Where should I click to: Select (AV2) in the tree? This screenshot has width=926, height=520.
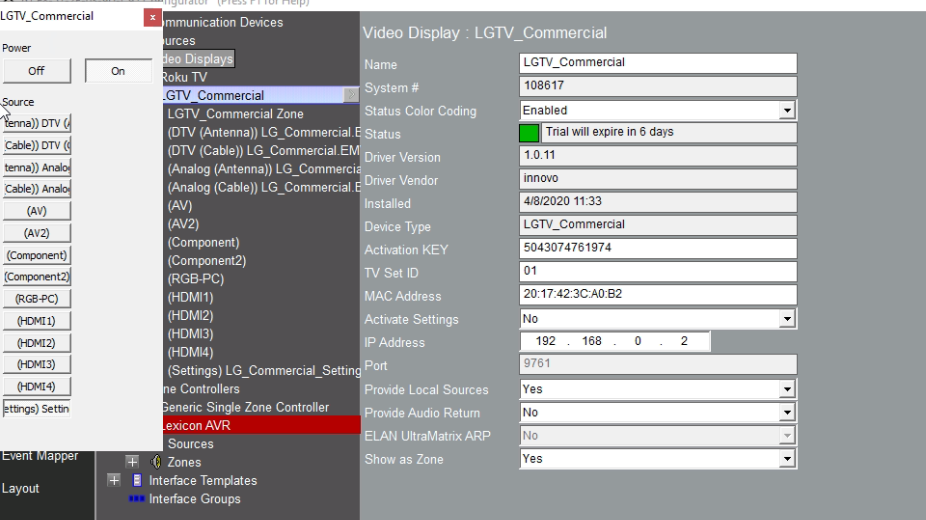(183, 224)
